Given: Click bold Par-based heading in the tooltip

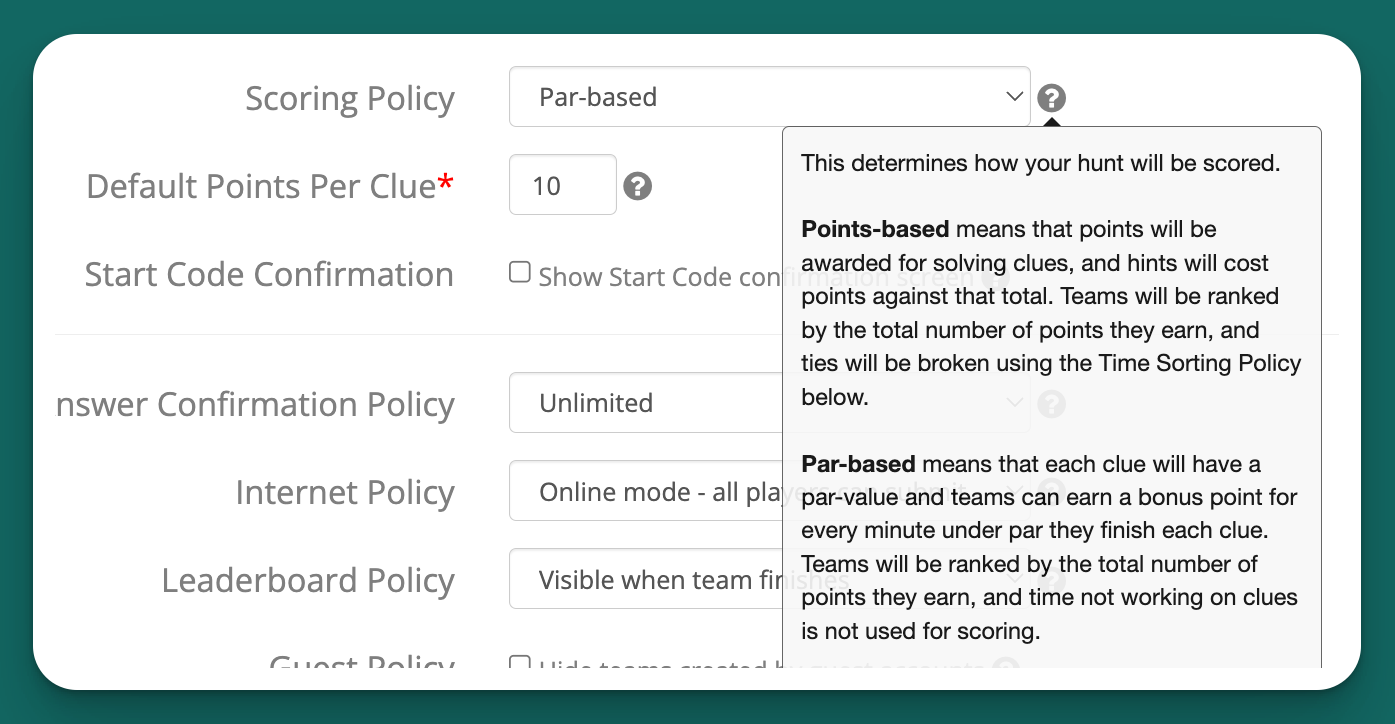Looking at the screenshot, I should click(859, 464).
